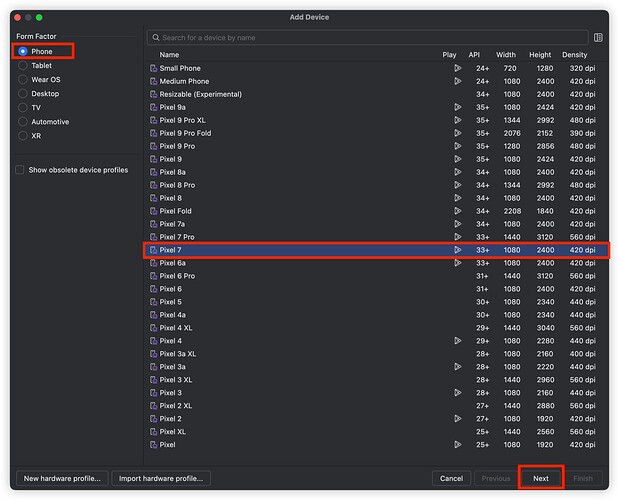Select the Pixel 9 Pro device row

click(x=375, y=146)
